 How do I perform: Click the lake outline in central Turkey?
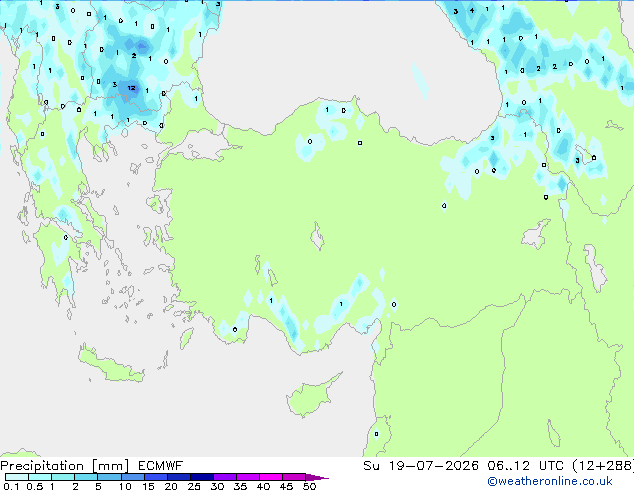[317, 236]
